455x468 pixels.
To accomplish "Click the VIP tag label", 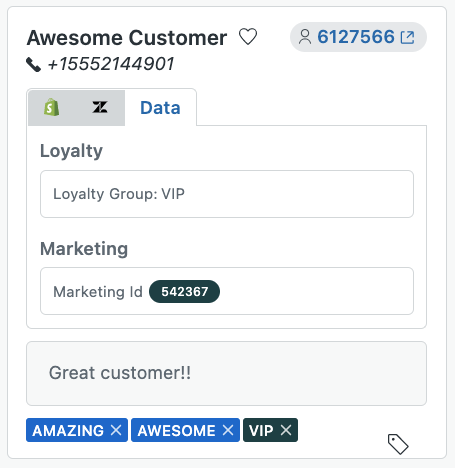I will point(261,430).
